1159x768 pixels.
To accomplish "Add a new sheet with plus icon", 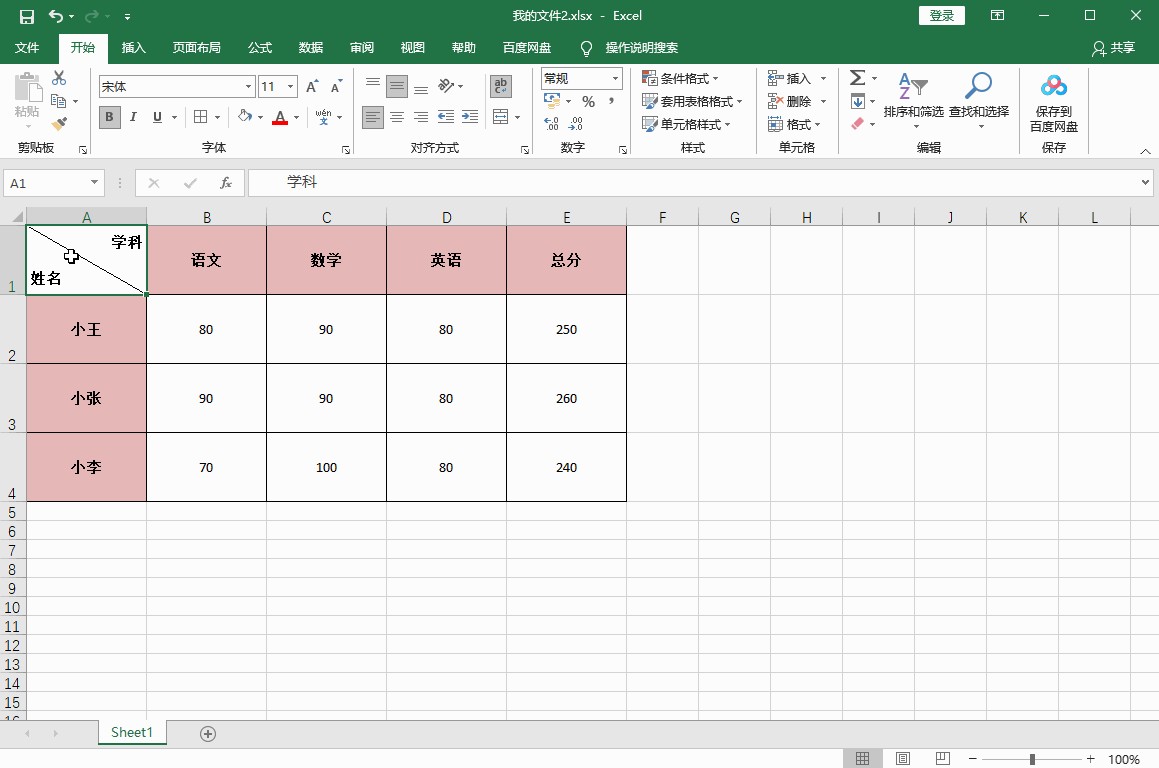I will pos(208,734).
